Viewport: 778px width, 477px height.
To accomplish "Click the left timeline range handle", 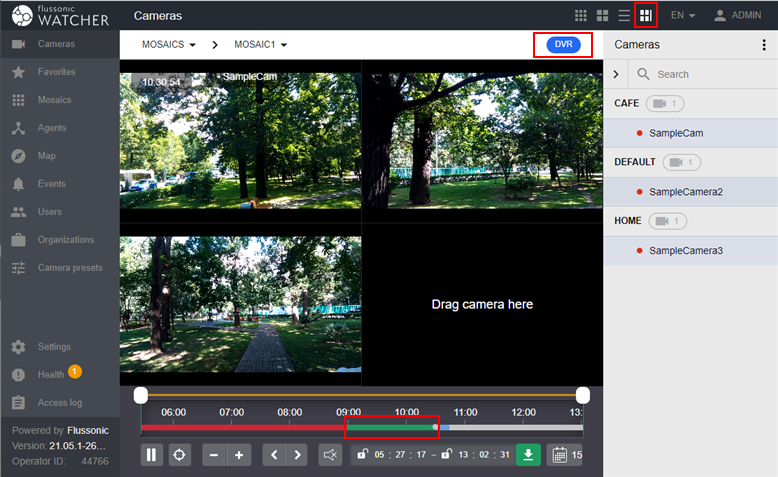I will [141, 396].
